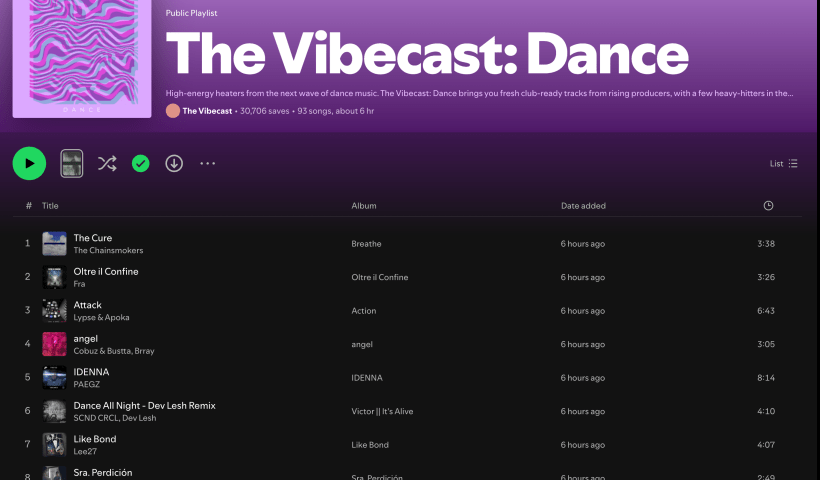
Task: Click the Like Bond track artwork
Action: [54, 445]
